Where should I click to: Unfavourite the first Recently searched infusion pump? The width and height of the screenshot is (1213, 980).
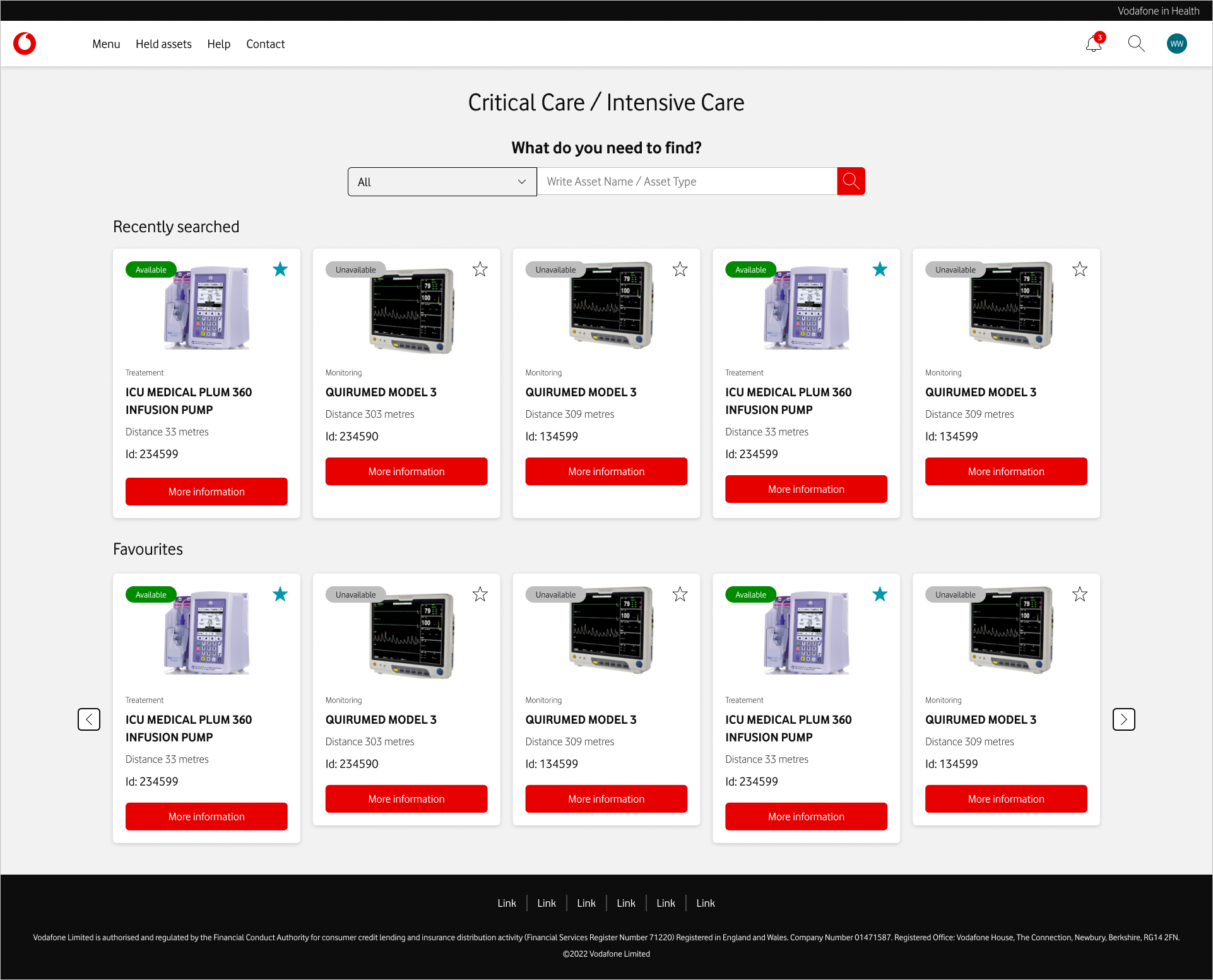click(280, 269)
